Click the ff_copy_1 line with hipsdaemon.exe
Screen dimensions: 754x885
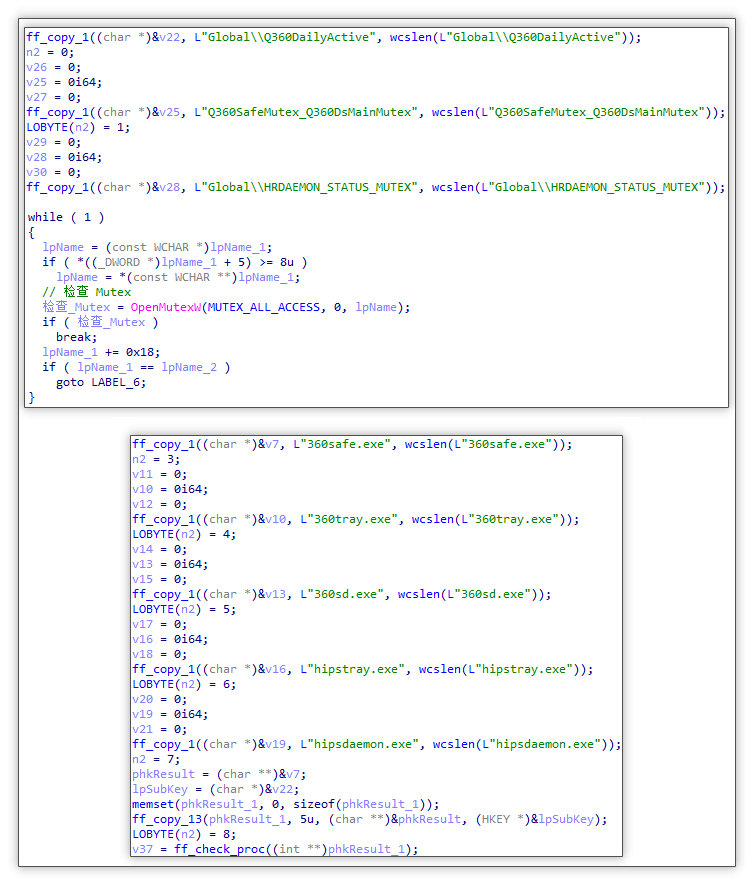376,744
